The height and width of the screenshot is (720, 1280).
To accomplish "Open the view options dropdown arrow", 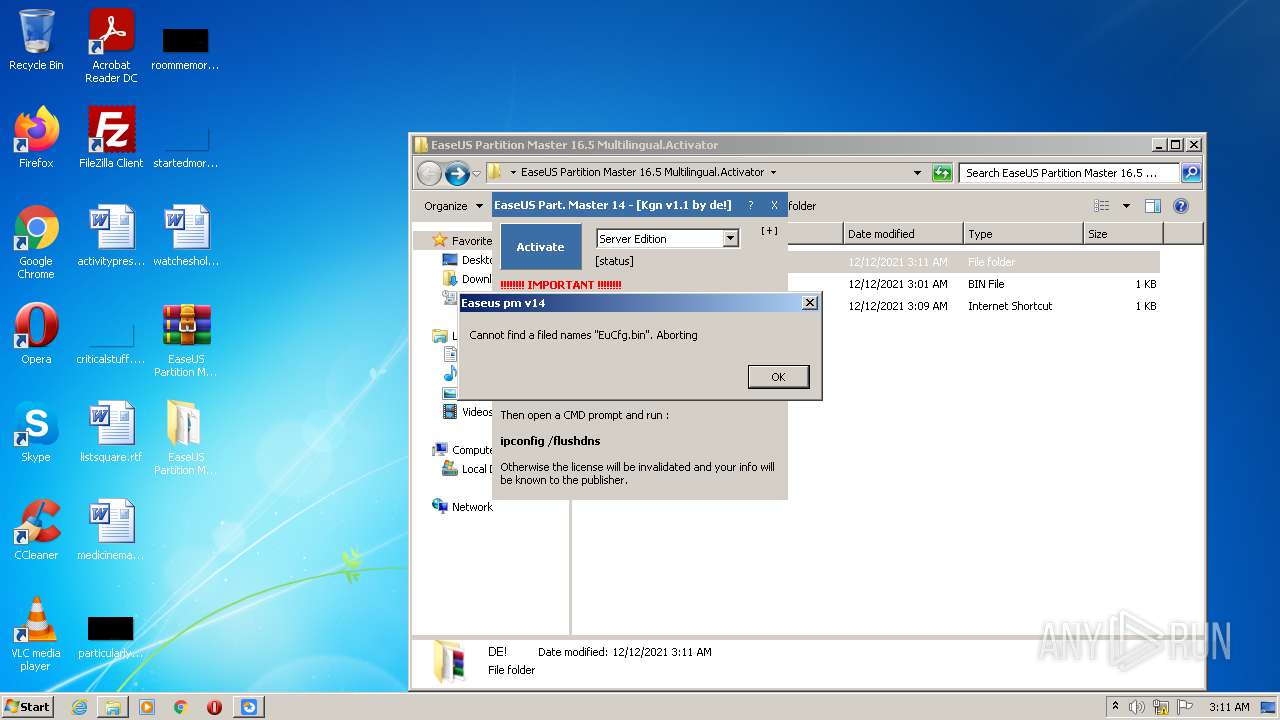I will point(1126,206).
